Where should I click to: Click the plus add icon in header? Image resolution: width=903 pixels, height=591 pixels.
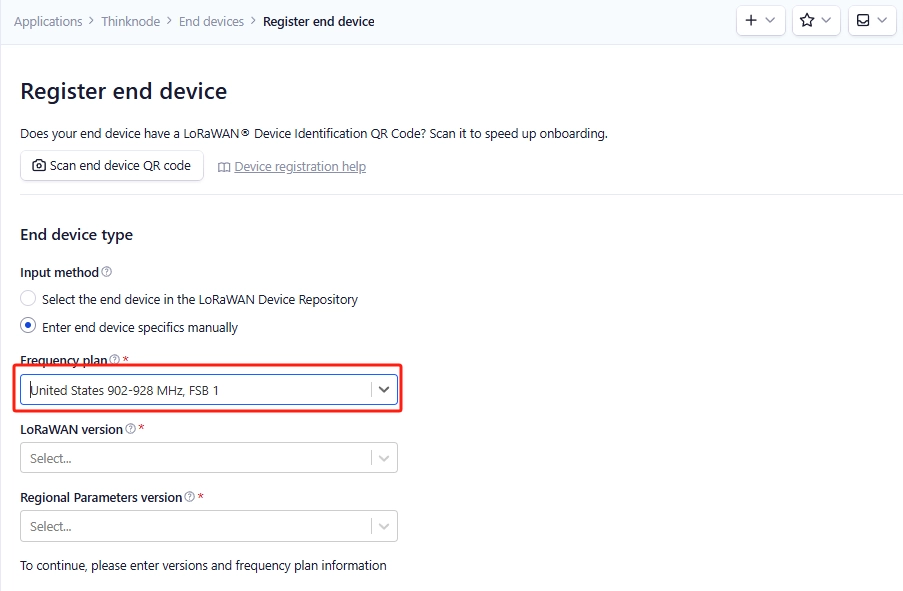click(x=750, y=21)
